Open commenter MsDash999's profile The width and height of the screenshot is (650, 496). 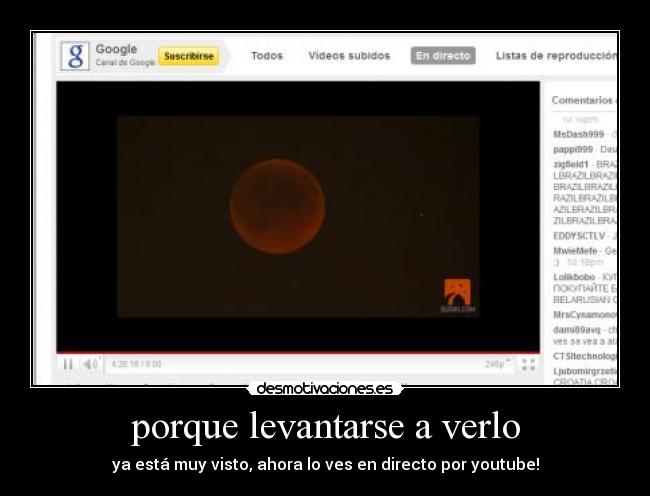(579, 134)
